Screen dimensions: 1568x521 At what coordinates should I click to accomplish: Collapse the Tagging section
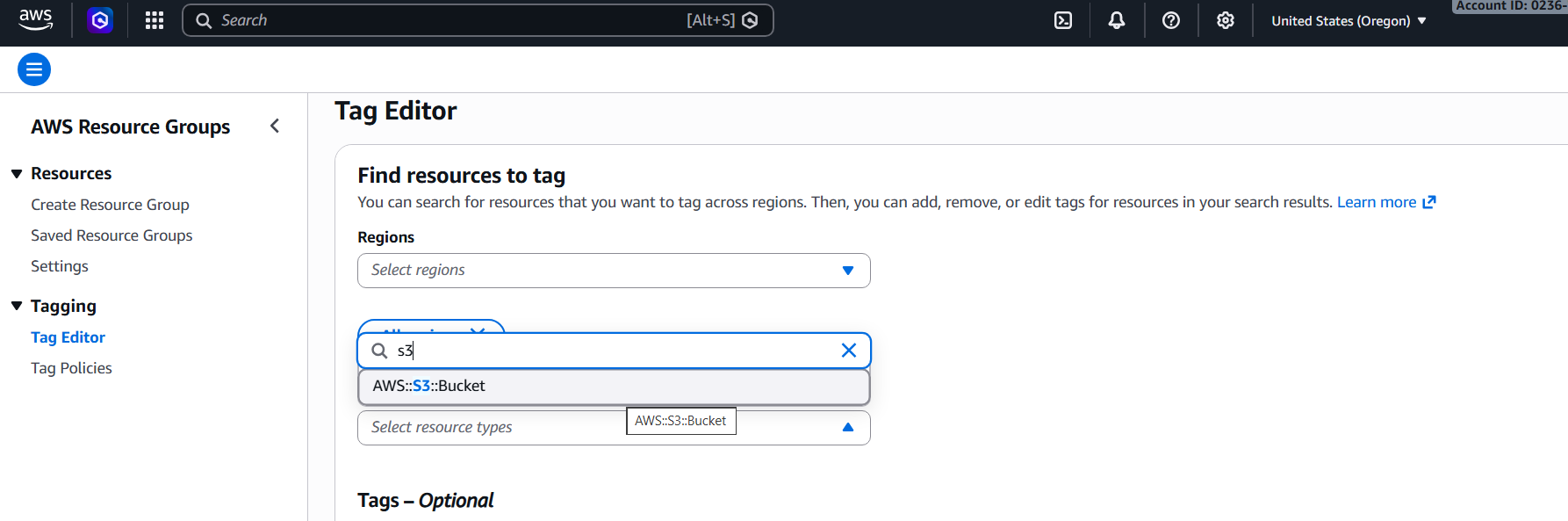coord(17,306)
